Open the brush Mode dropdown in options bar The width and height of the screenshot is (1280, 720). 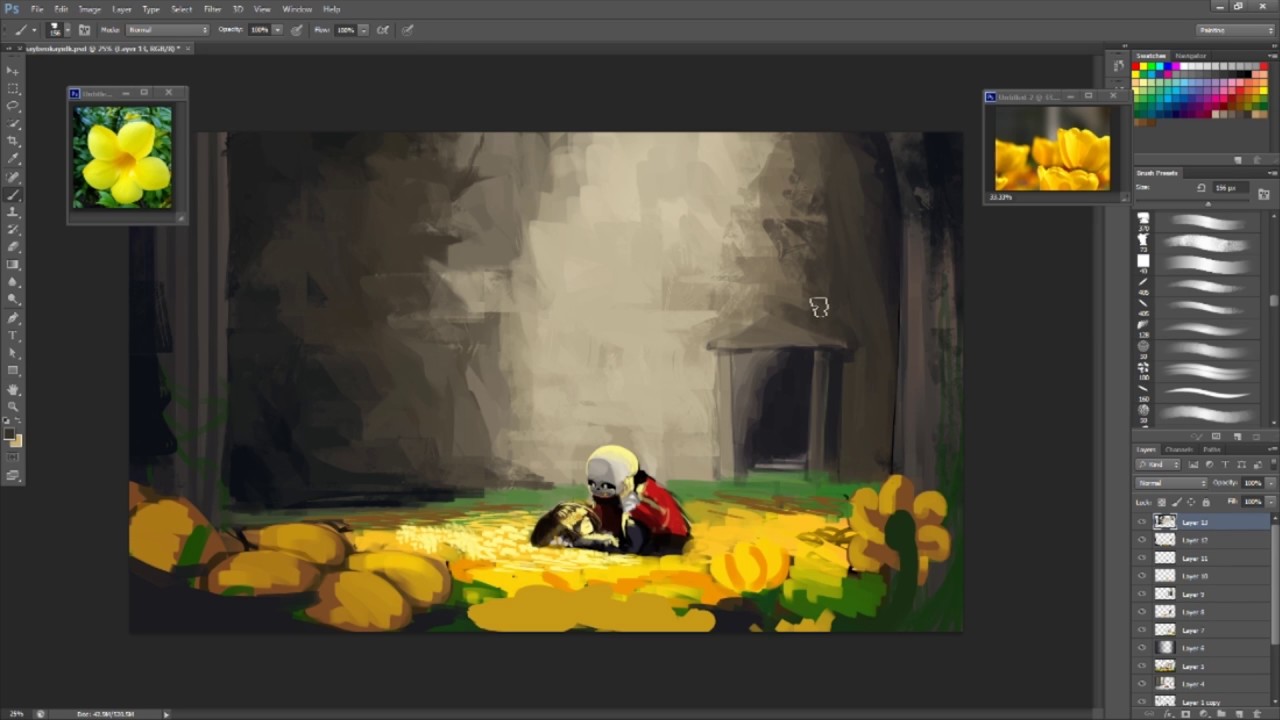coord(166,30)
